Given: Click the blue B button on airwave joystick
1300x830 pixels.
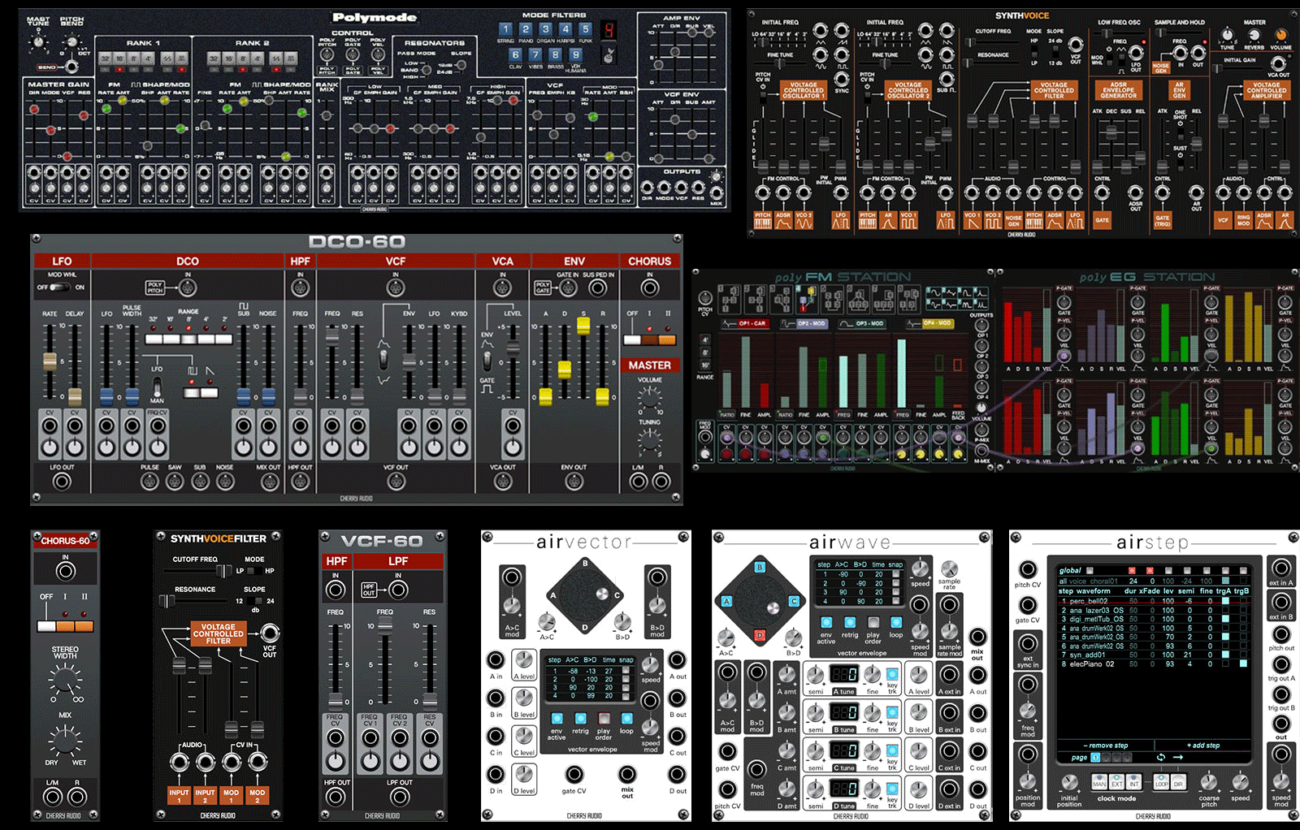Looking at the screenshot, I should click(x=759, y=567).
